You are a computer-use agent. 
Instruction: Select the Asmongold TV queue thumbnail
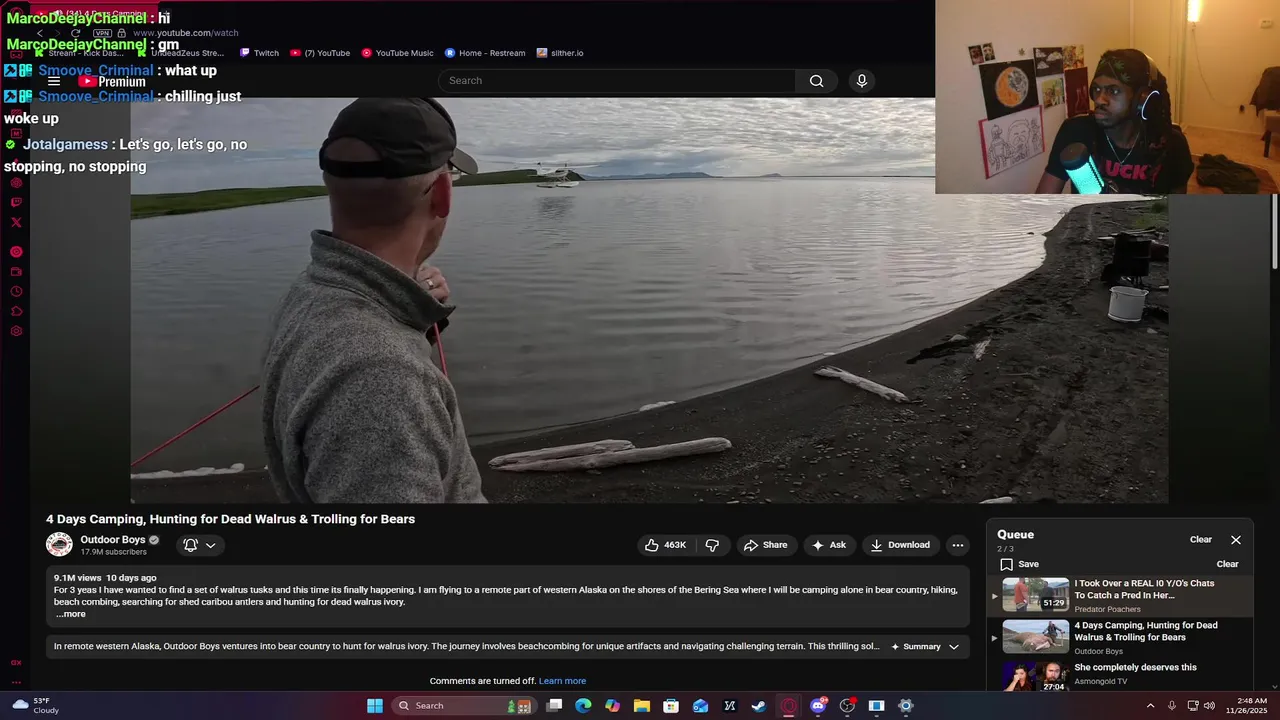(1035, 677)
